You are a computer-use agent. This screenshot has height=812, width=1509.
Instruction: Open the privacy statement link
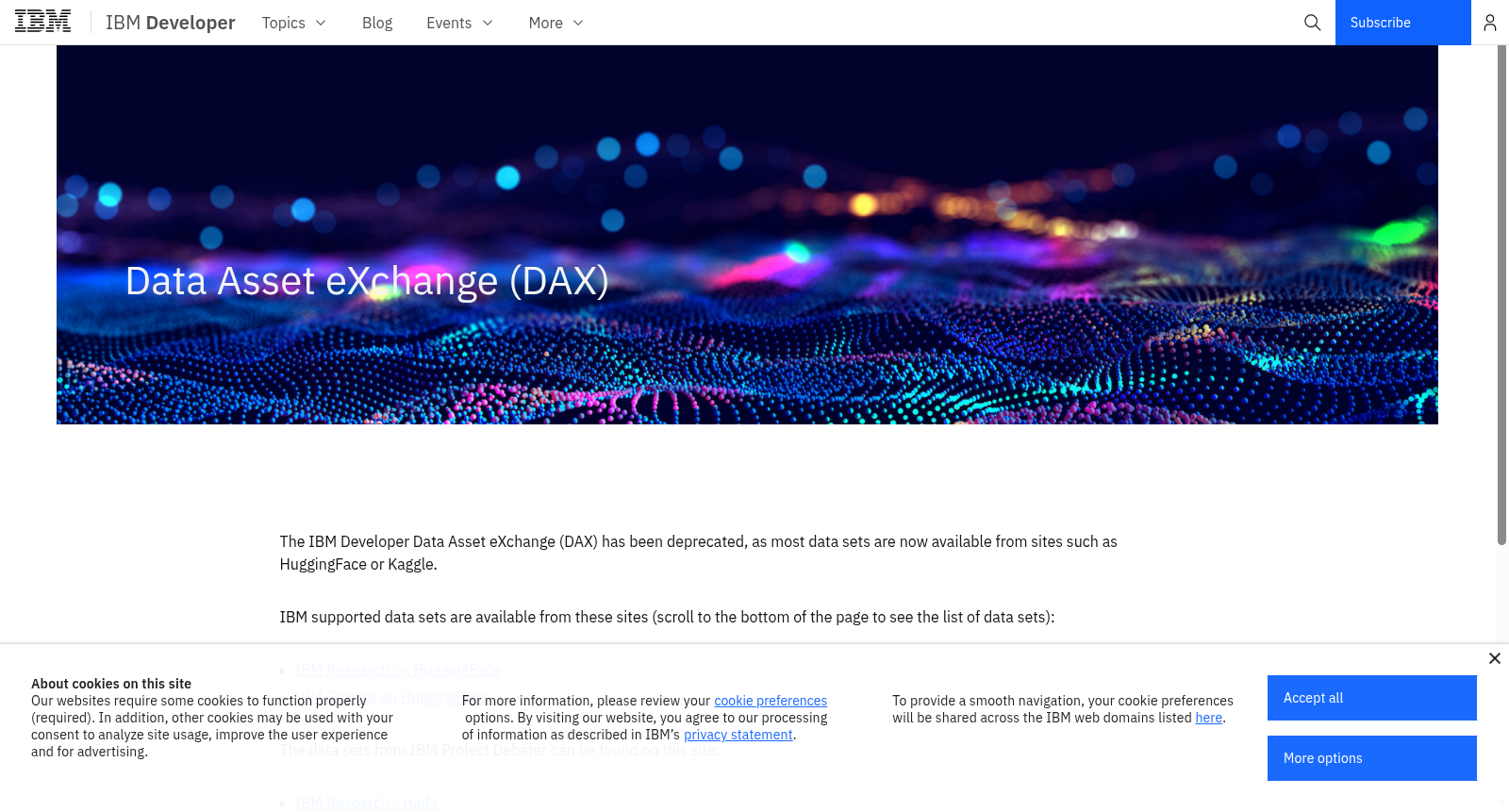(738, 735)
